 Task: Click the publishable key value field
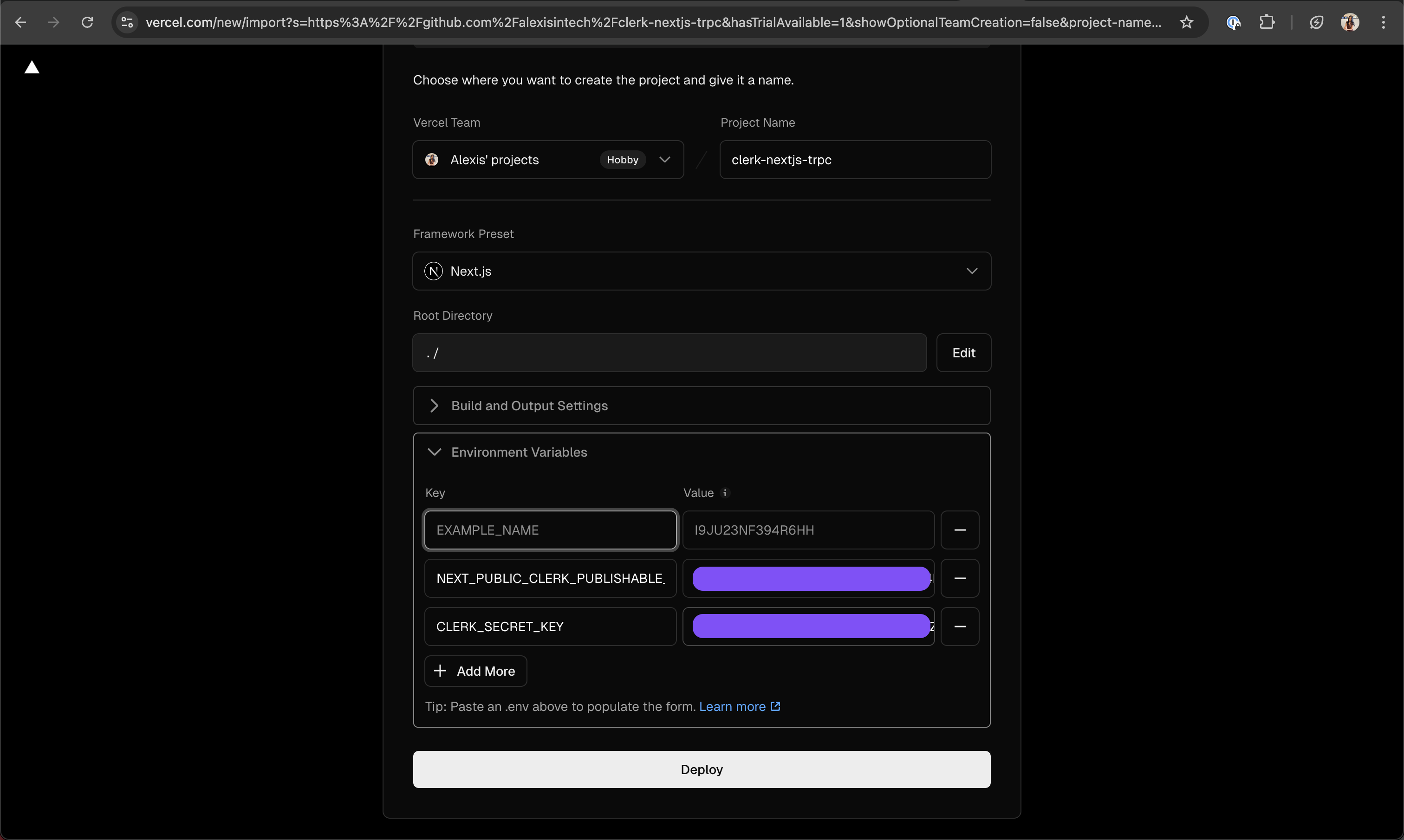click(x=808, y=578)
